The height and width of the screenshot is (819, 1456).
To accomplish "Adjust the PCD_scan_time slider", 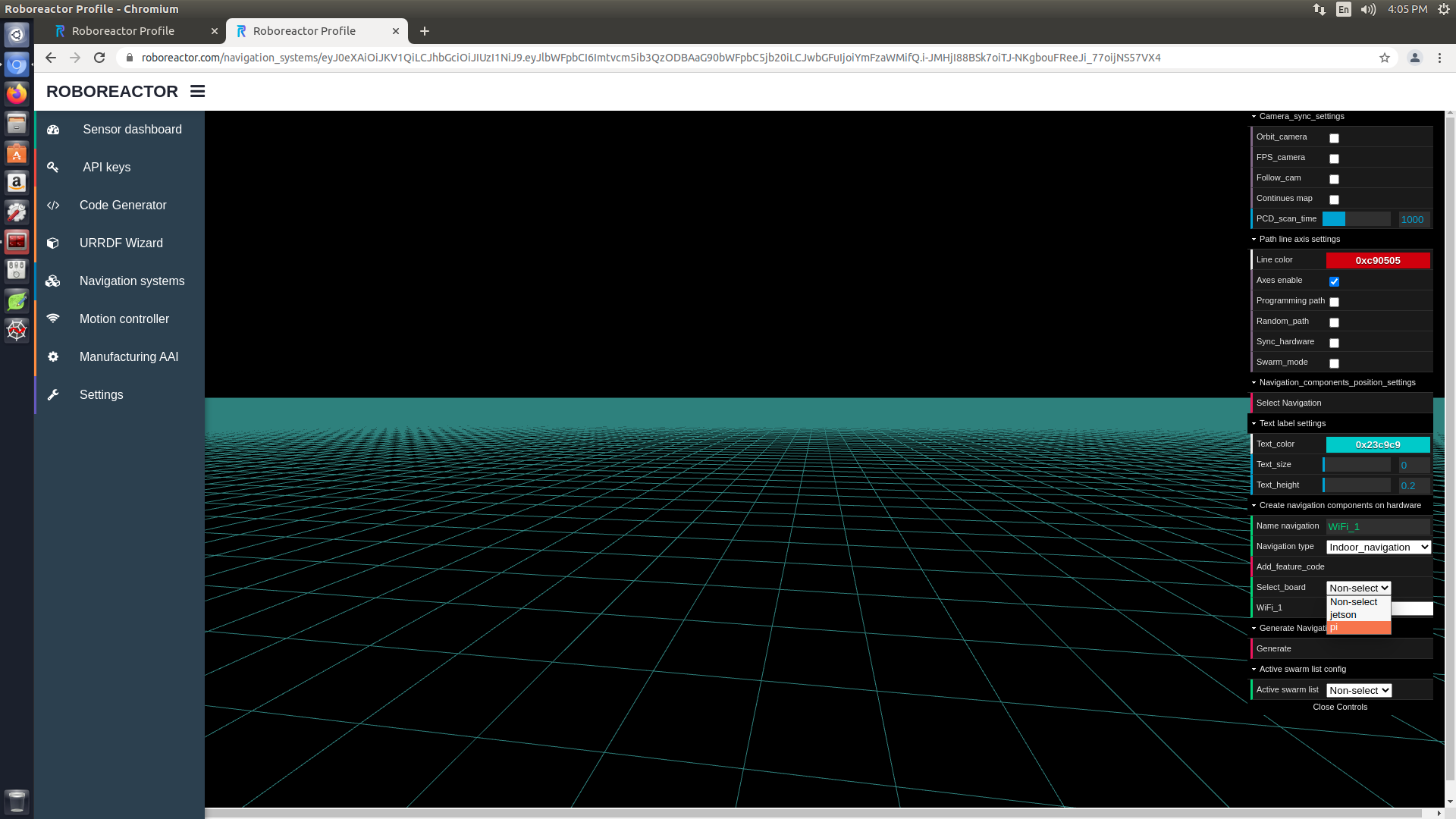I will click(x=1357, y=219).
